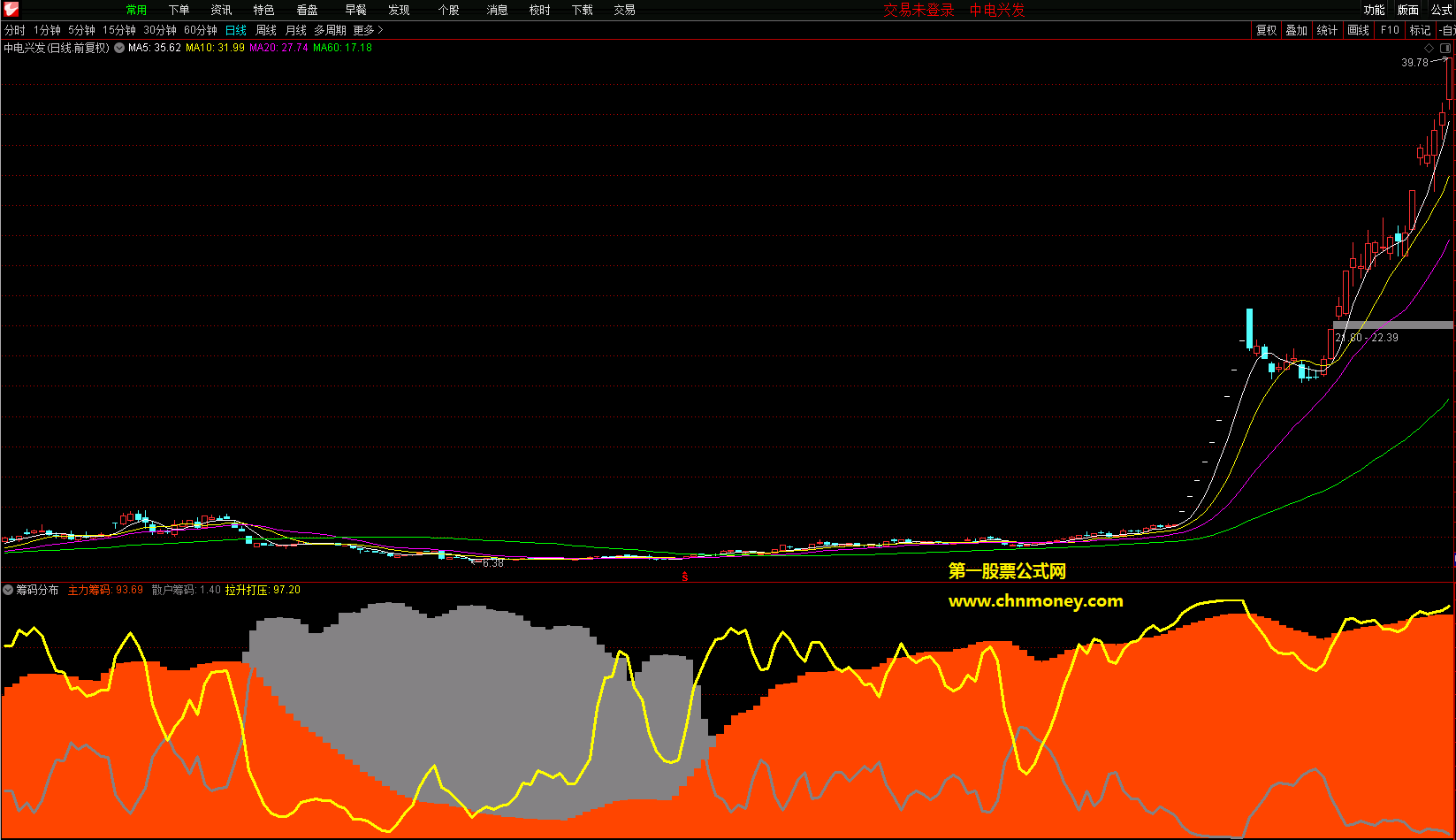Click the 复权 toolbar button
Screen dimensions: 1456x840
[1266, 30]
